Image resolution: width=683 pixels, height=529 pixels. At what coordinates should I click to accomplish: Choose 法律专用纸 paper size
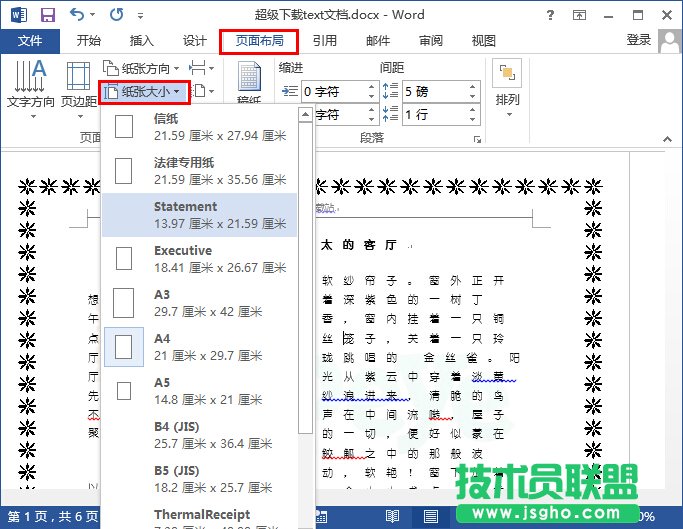tap(200, 171)
